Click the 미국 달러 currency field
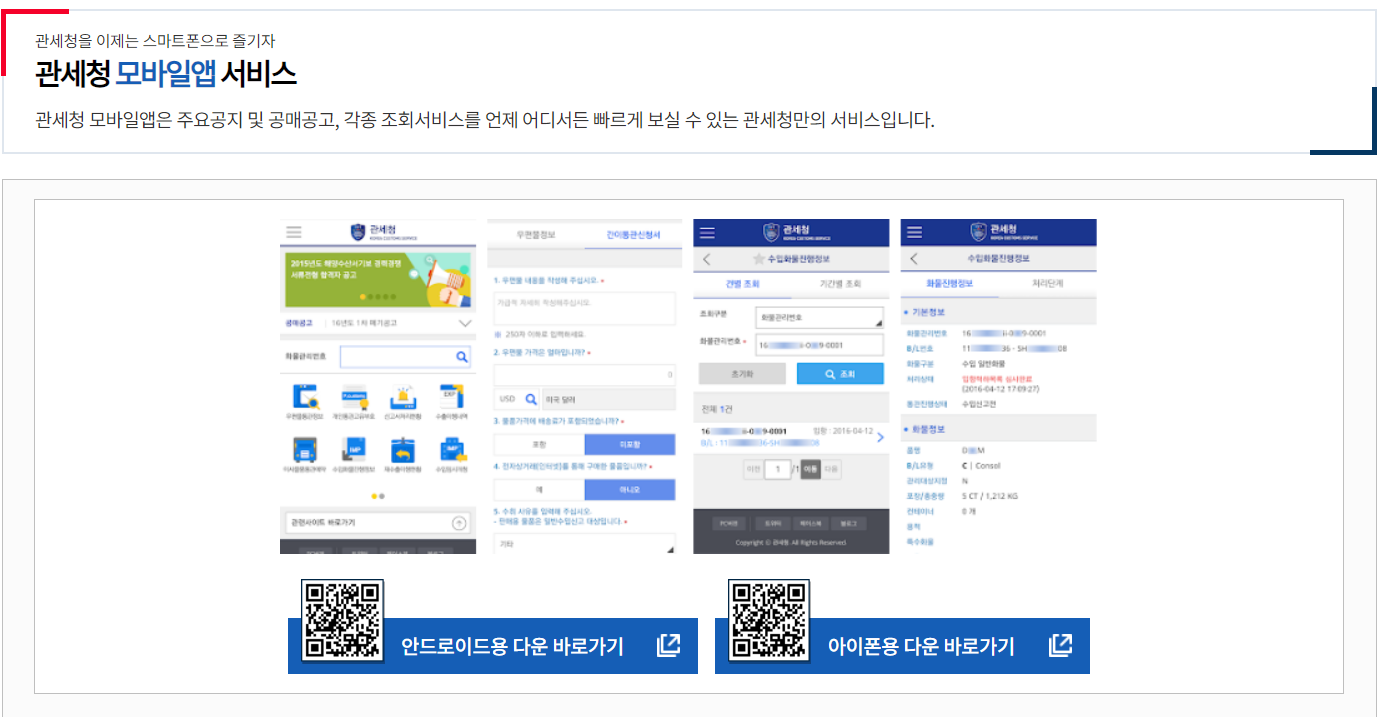The height and width of the screenshot is (717, 1400). (608, 399)
